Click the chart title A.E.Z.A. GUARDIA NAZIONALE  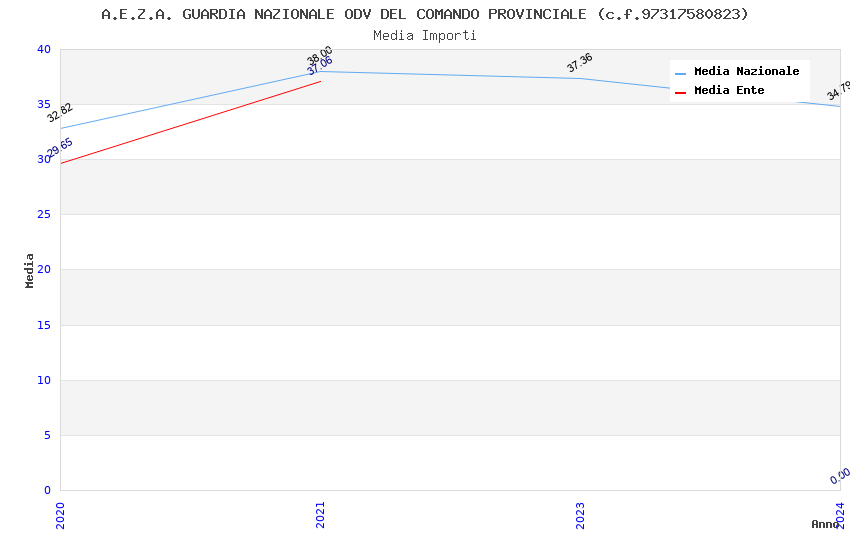tap(424, 14)
